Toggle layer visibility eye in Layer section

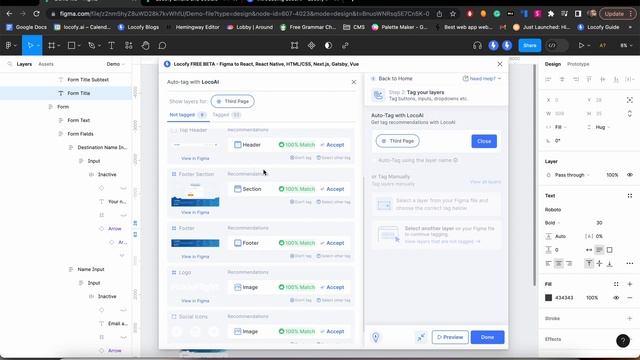point(630,175)
